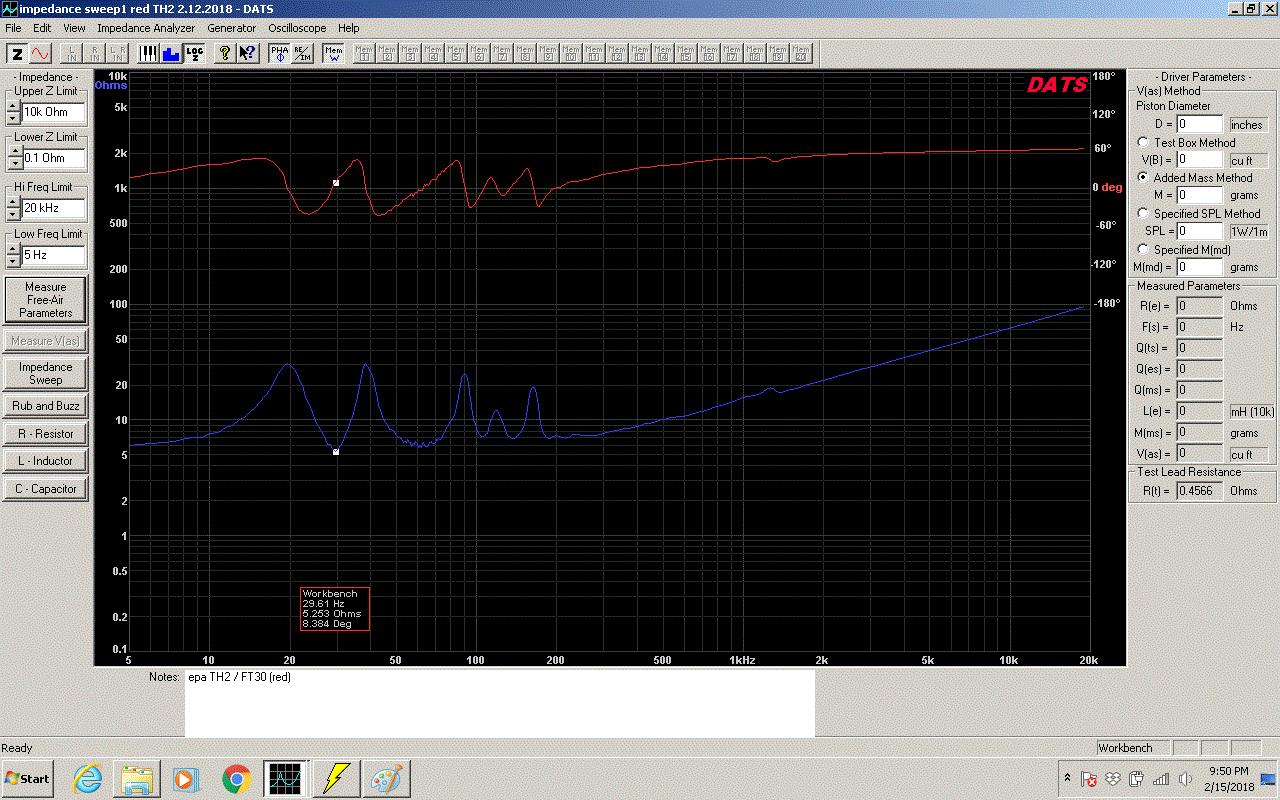This screenshot has width=1280, height=800.
Task: Increase the Lower Z Limit with up arrow
Action: coord(13,152)
